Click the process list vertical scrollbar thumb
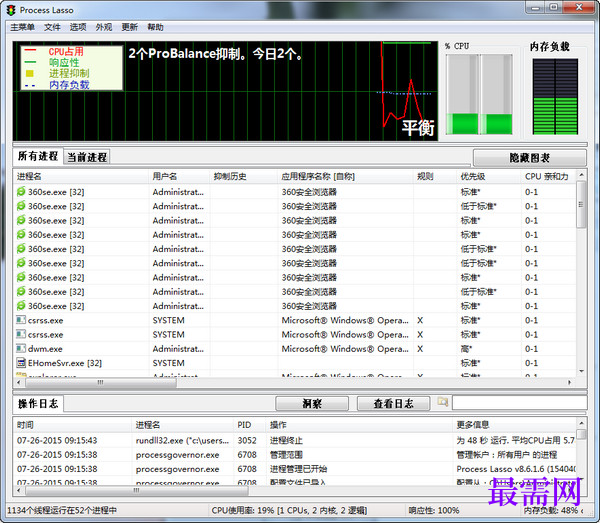The image size is (600, 523). click(581, 204)
